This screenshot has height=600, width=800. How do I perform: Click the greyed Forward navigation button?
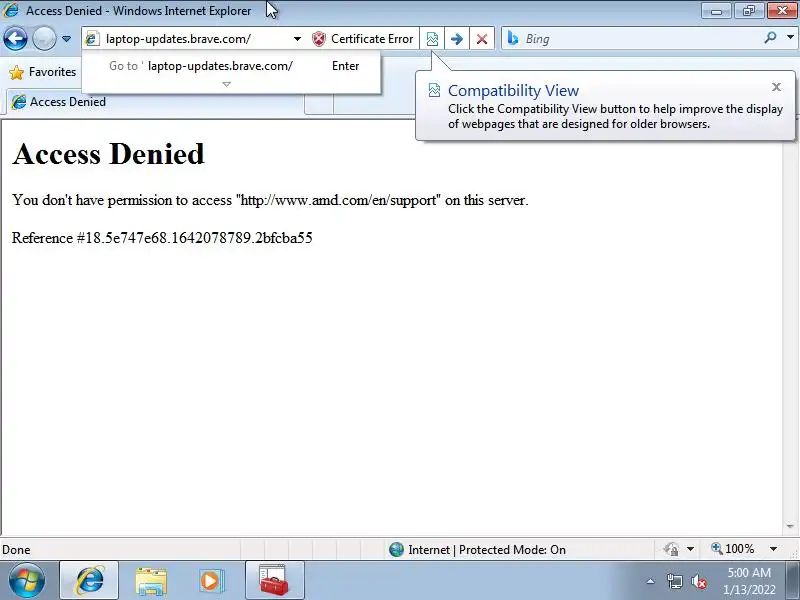(44, 39)
